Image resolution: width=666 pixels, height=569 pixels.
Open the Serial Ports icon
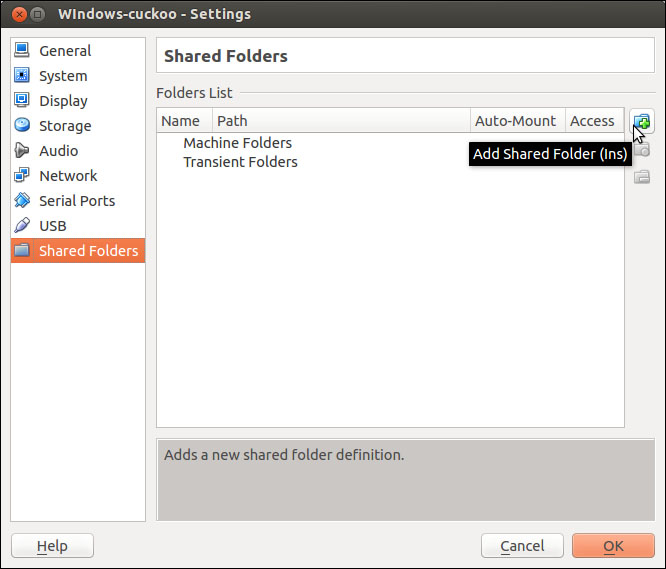(x=22, y=200)
